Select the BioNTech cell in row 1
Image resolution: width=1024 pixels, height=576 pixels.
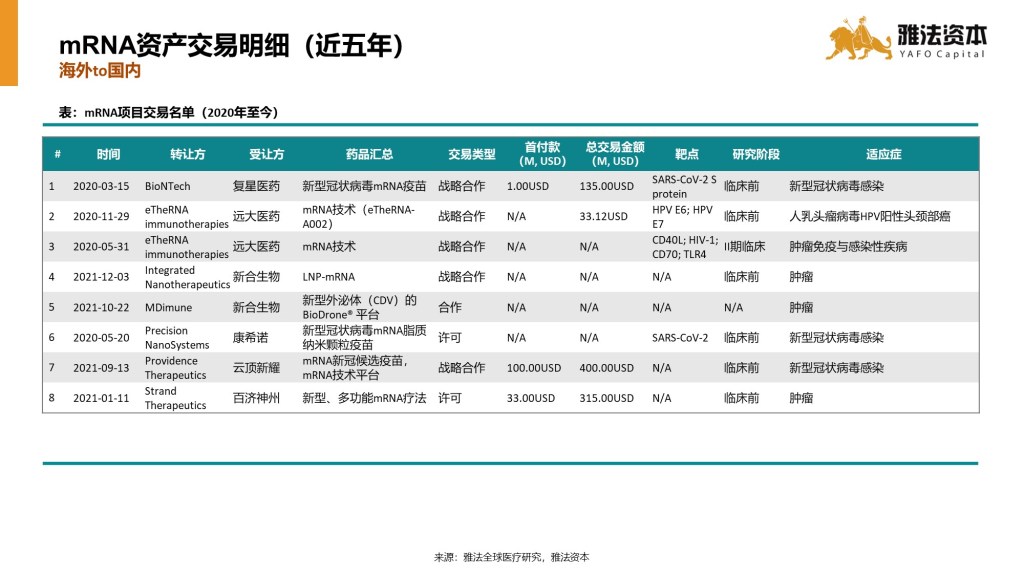(167, 186)
